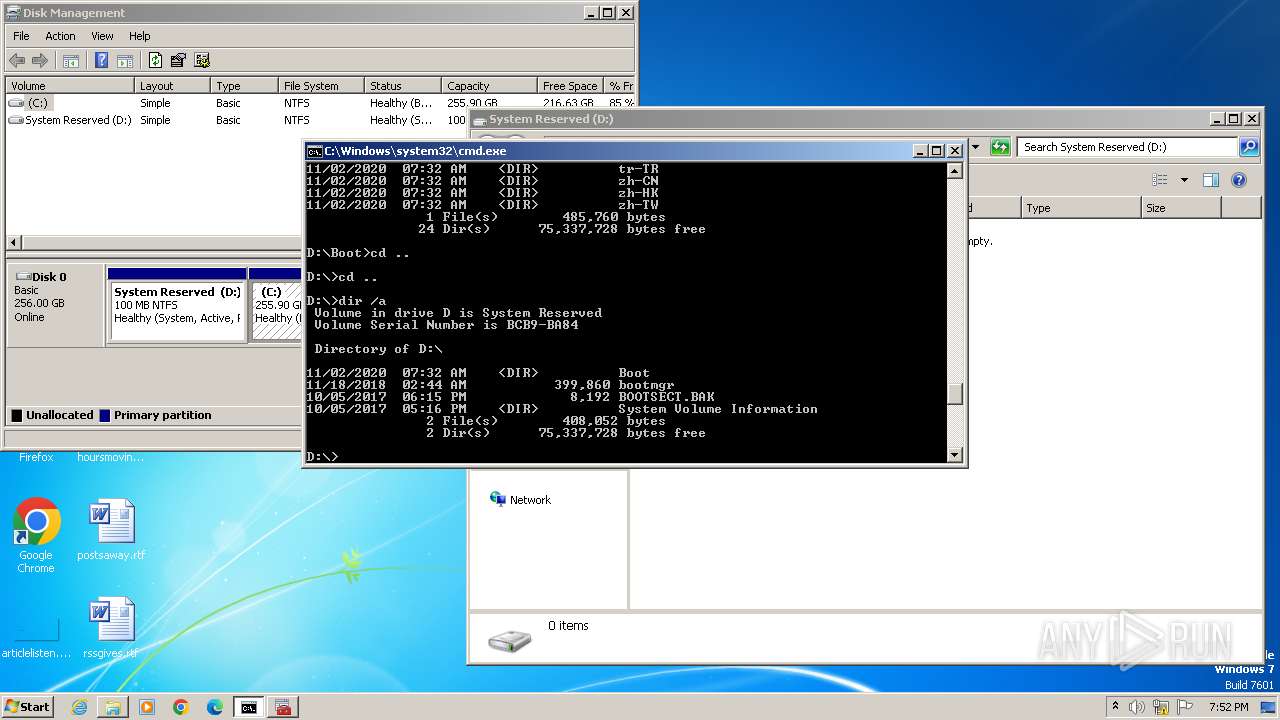
Task: Click the Forward arrow in Disk Management toolbar
Action: pos(40,60)
